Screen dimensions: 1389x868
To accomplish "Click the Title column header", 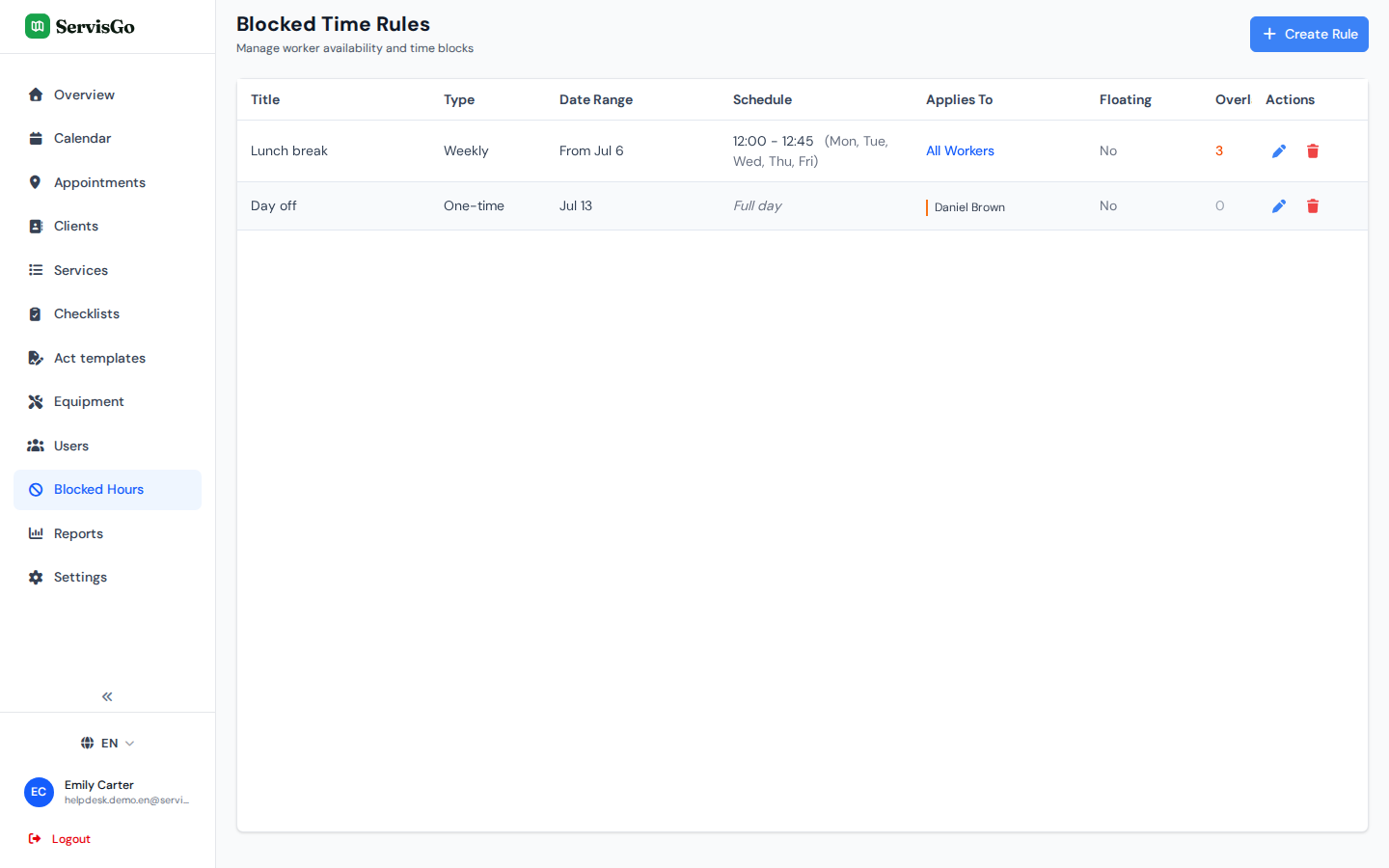I will coord(265,99).
